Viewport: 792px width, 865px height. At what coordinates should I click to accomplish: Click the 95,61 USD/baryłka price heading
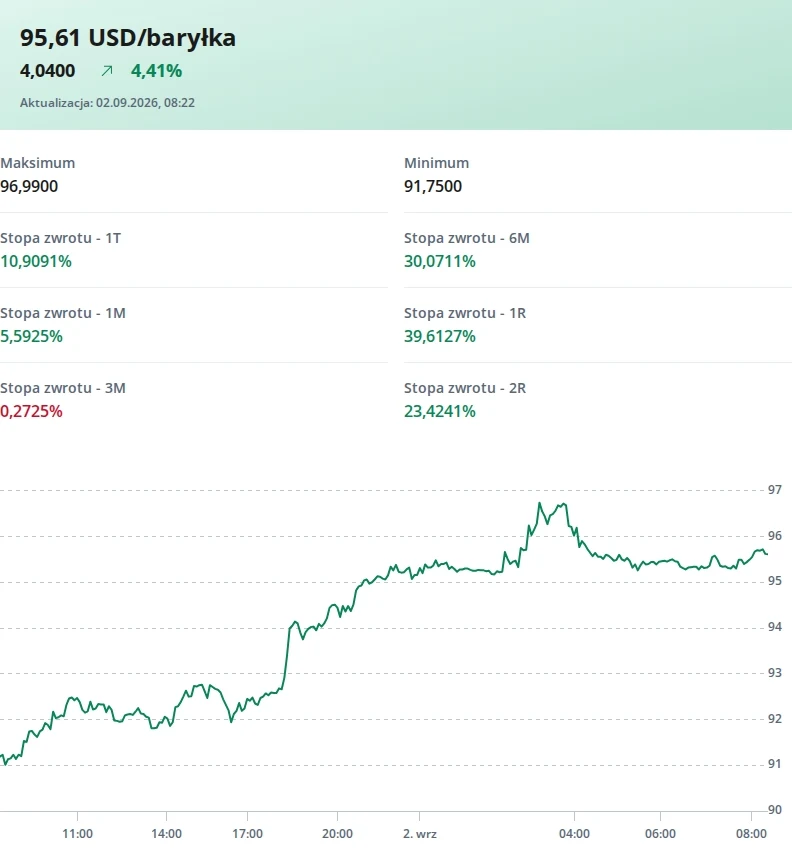[x=128, y=38]
